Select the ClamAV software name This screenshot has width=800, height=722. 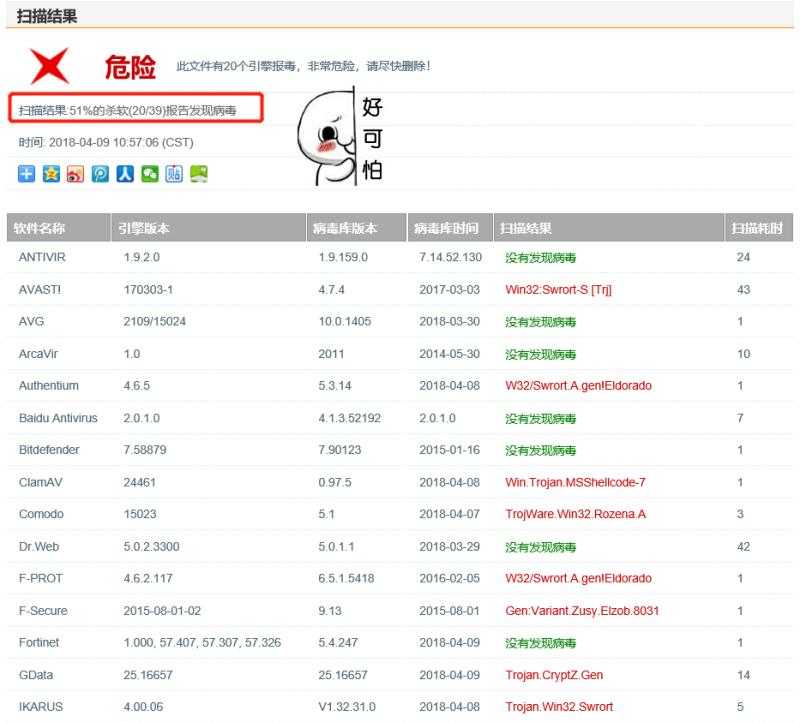[40, 482]
